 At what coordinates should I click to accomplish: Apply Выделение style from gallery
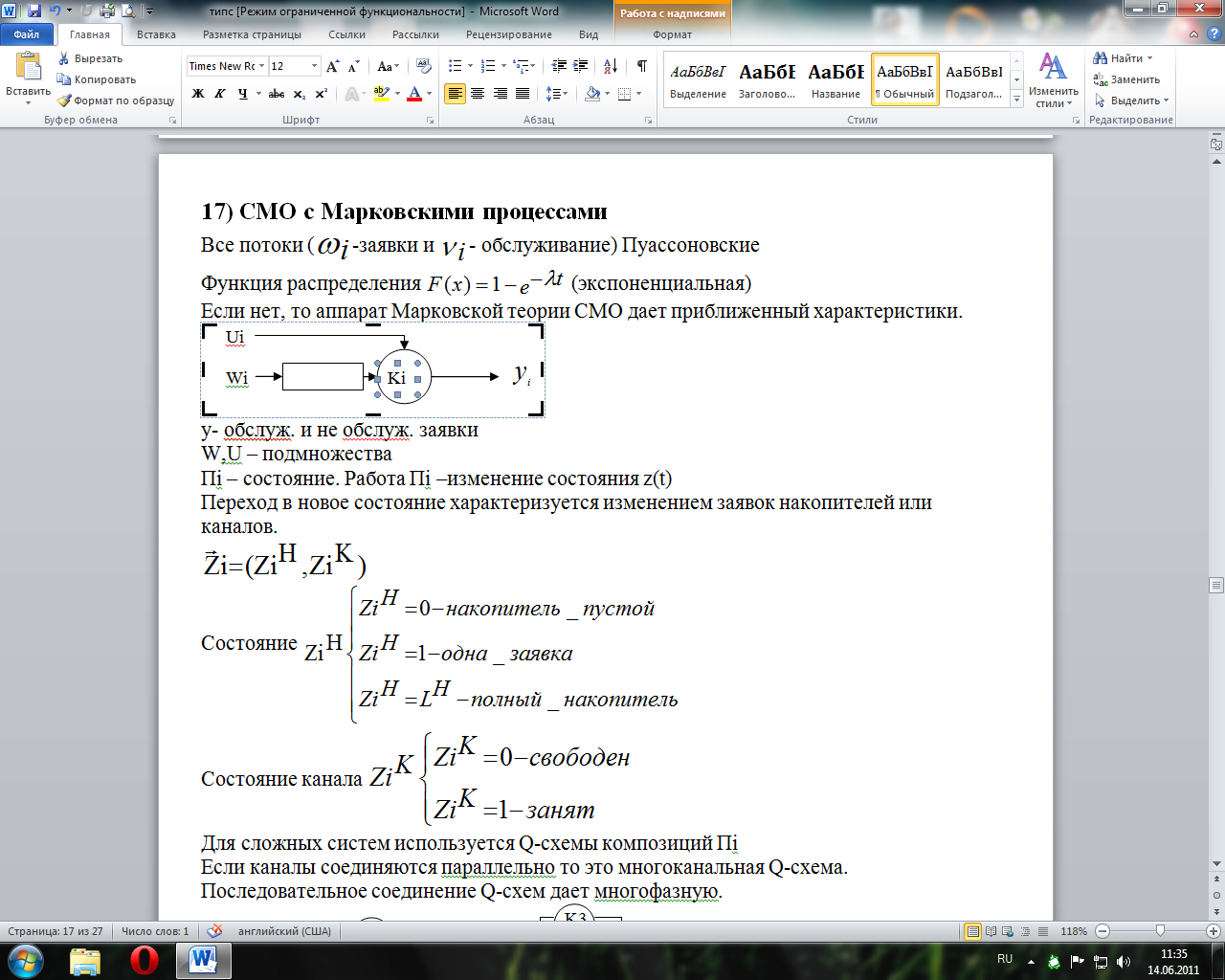[x=698, y=78]
